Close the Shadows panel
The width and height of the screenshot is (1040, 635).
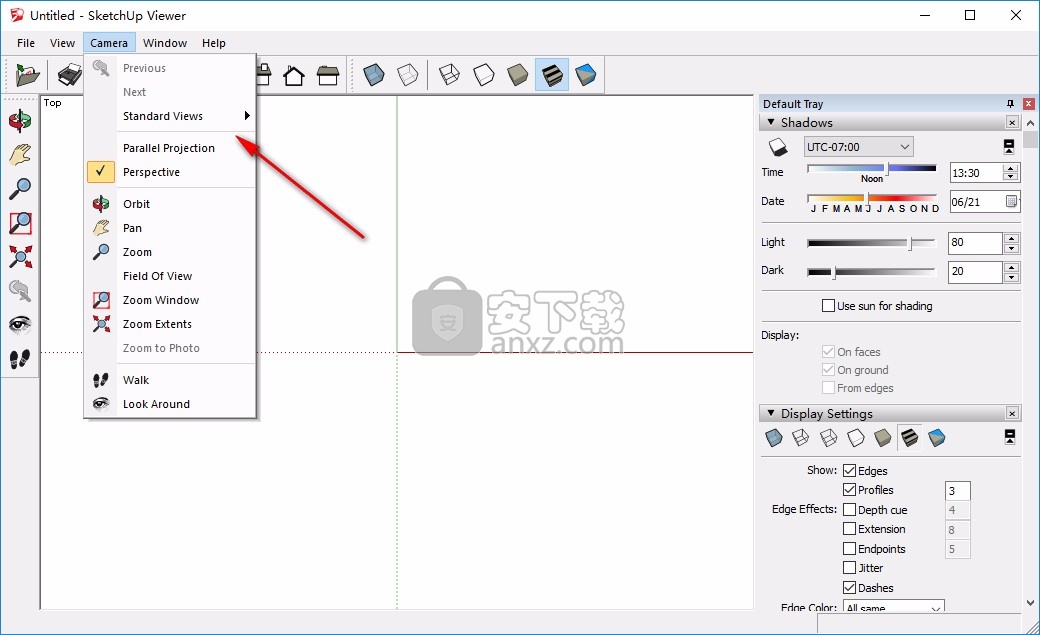coord(1012,122)
